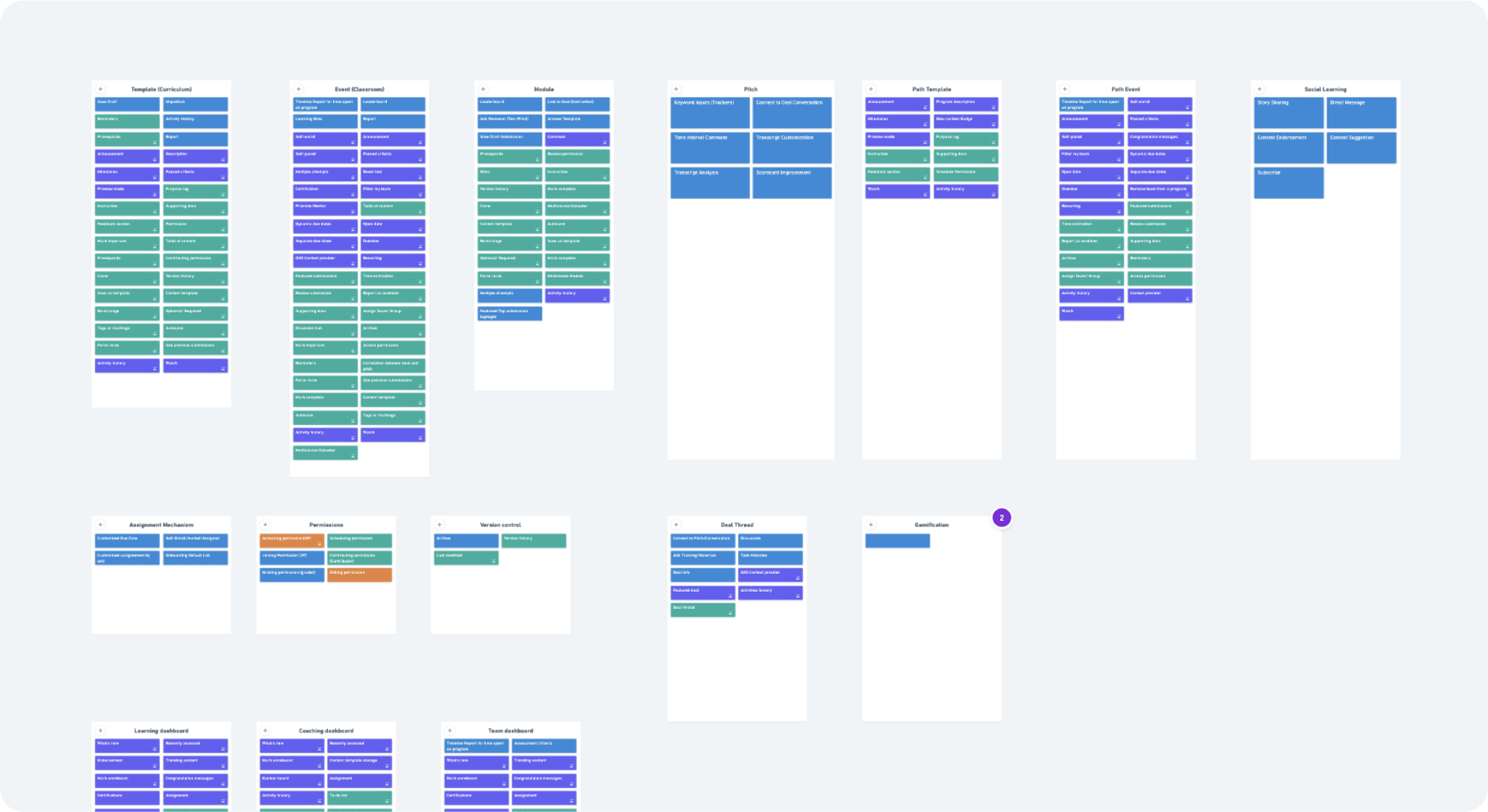The height and width of the screenshot is (812, 1488).
Task: Select the Transcript Customization card
Action: click(x=792, y=148)
